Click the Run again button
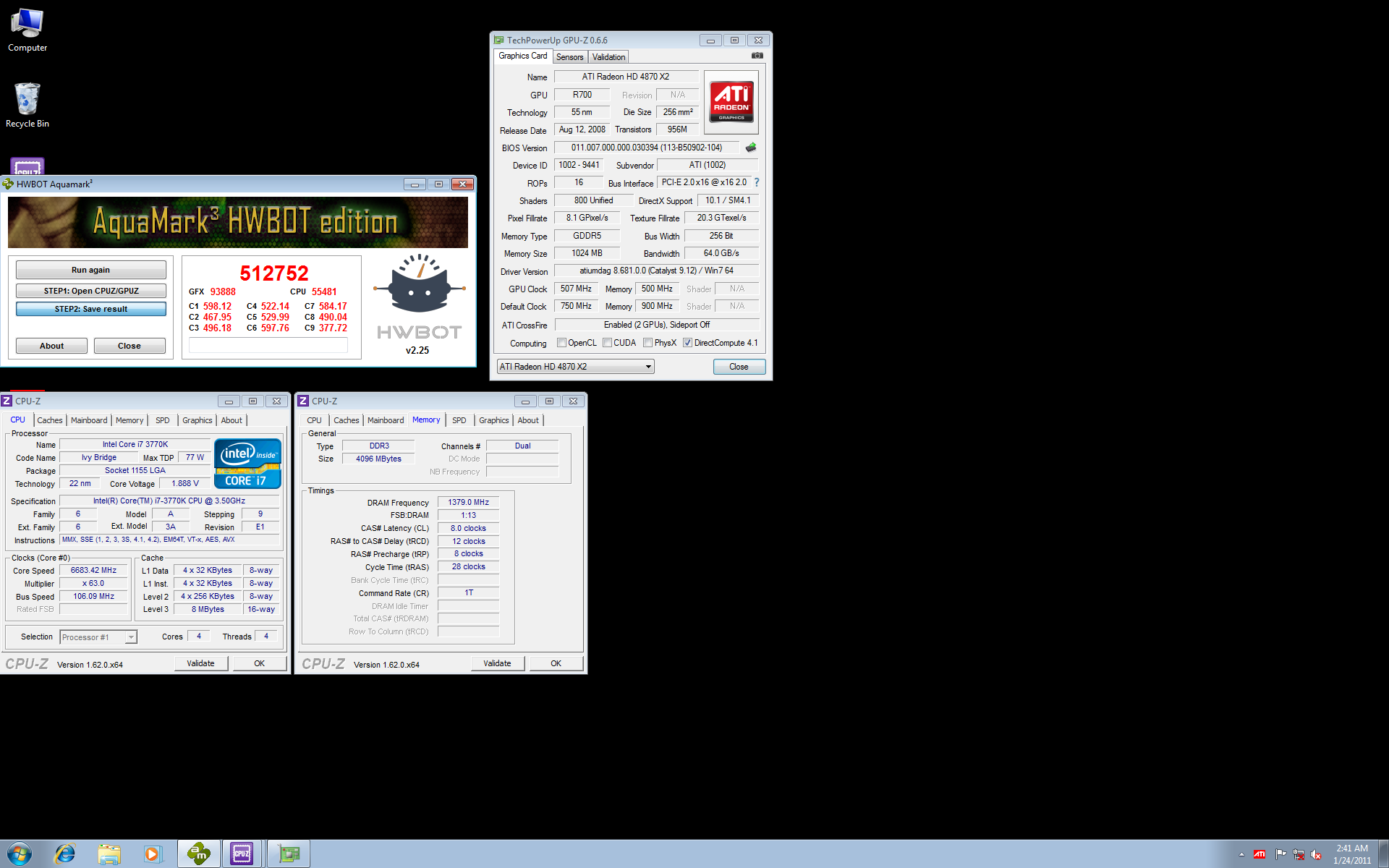 91,270
